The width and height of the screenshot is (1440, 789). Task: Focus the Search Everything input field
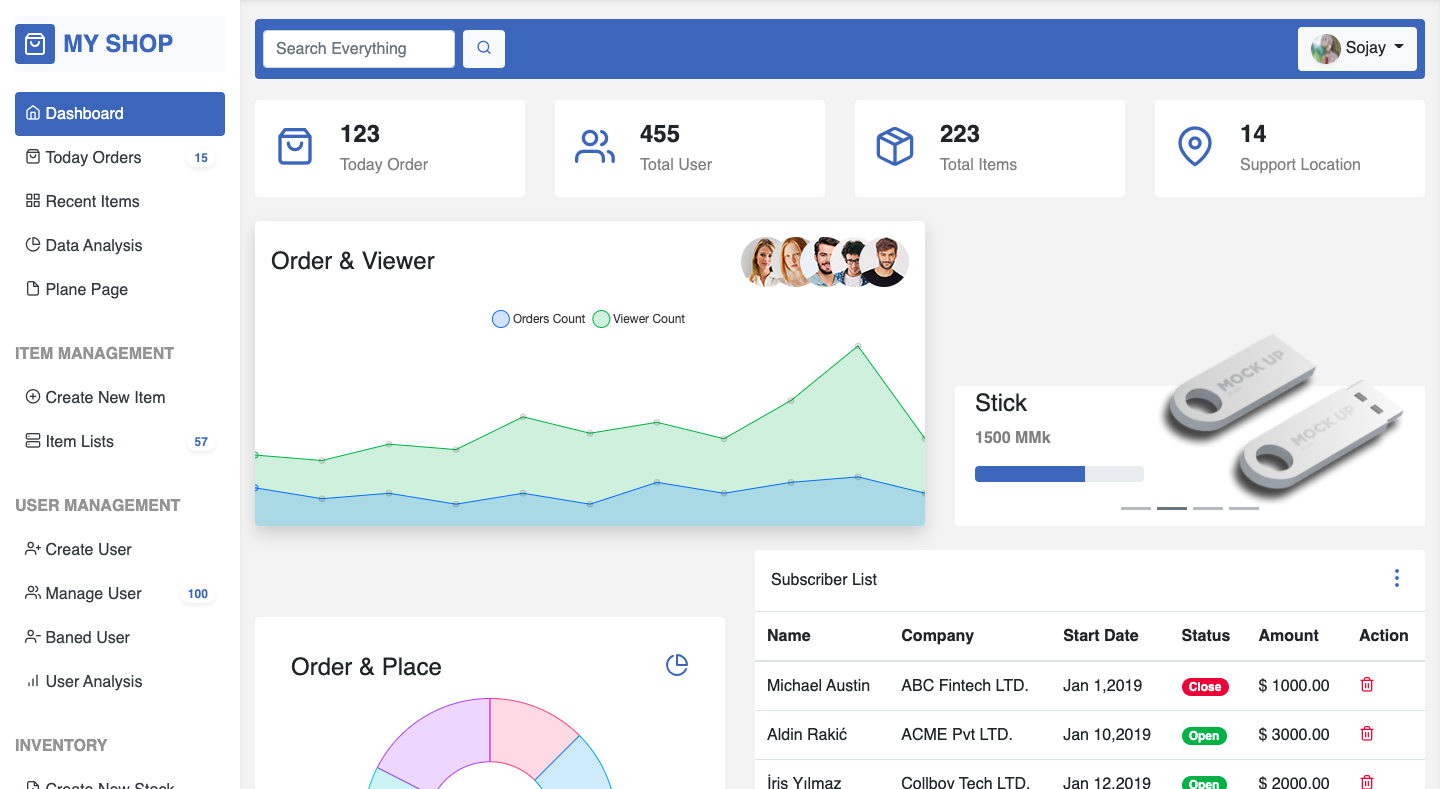point(359,48)
